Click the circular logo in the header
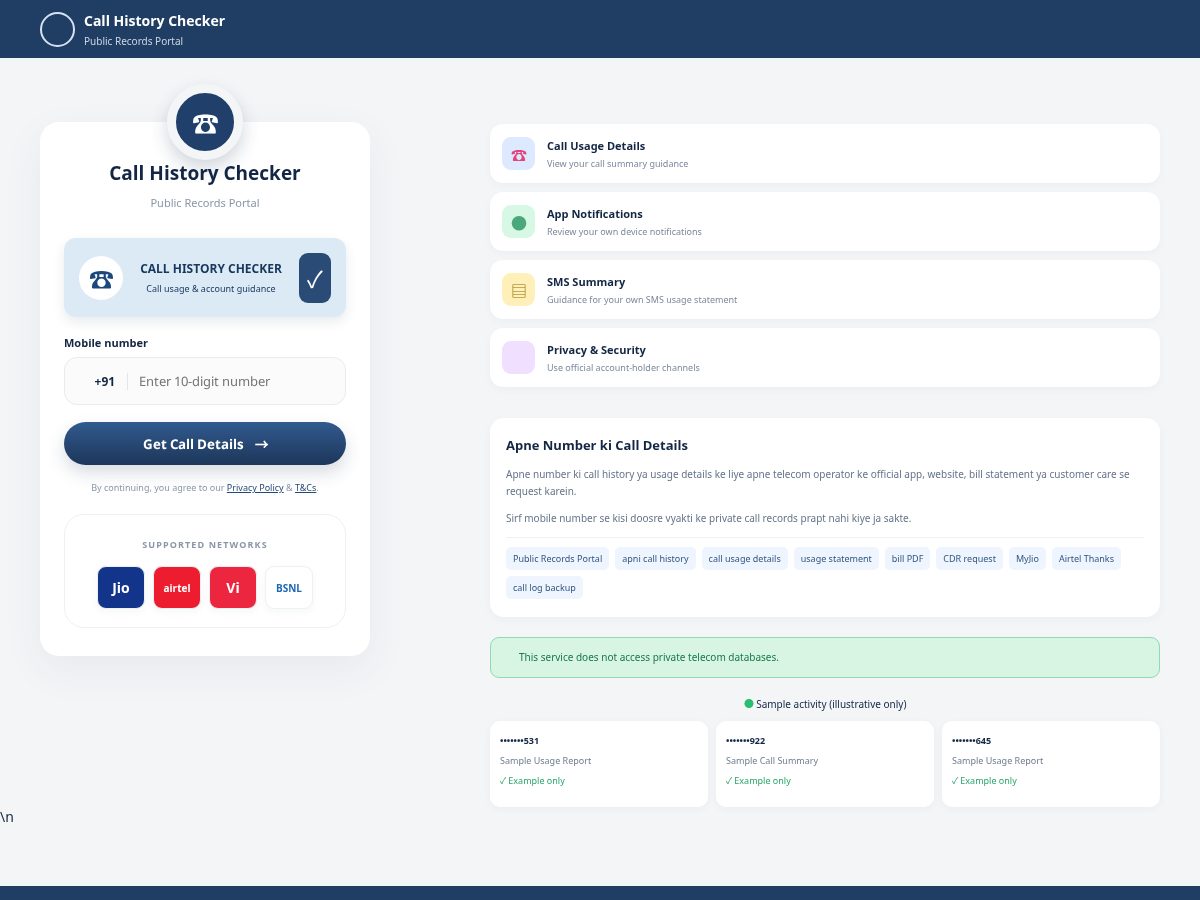 pyautogui.click(x=57, y=29)
